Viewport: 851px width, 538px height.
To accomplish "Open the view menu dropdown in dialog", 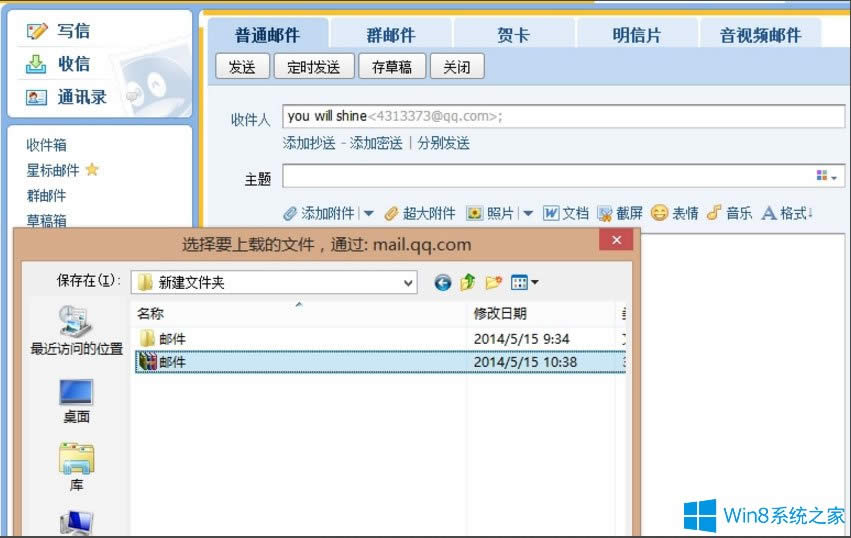I will 525,283.
